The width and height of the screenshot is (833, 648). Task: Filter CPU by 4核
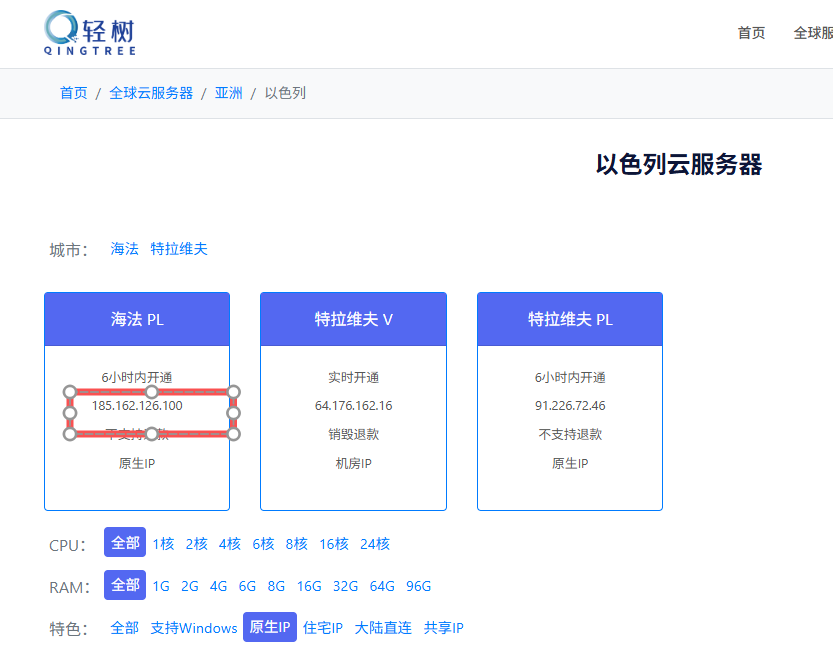(230, 544)
